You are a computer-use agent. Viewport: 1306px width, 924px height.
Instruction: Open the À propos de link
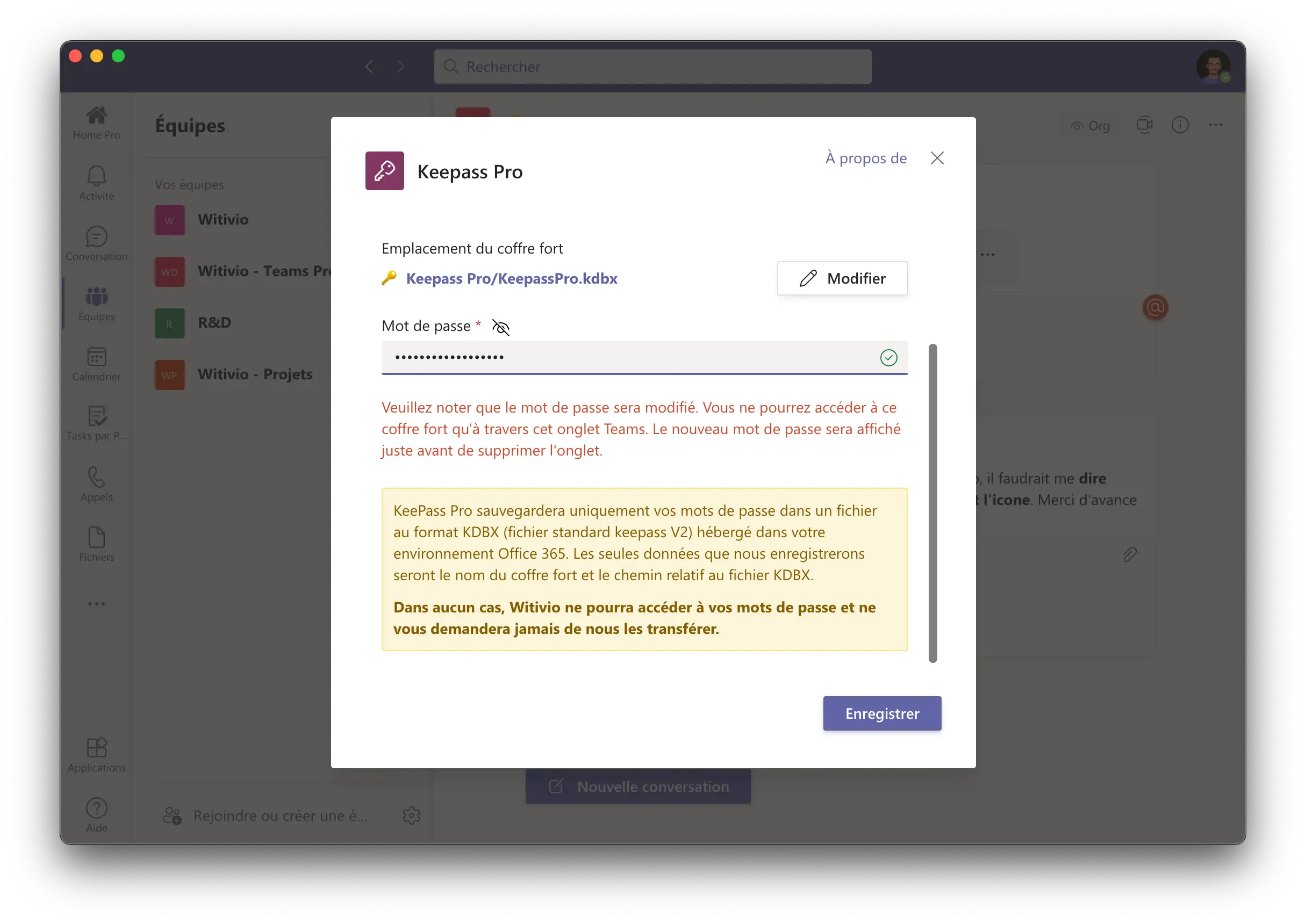click(x=865, y=157)
